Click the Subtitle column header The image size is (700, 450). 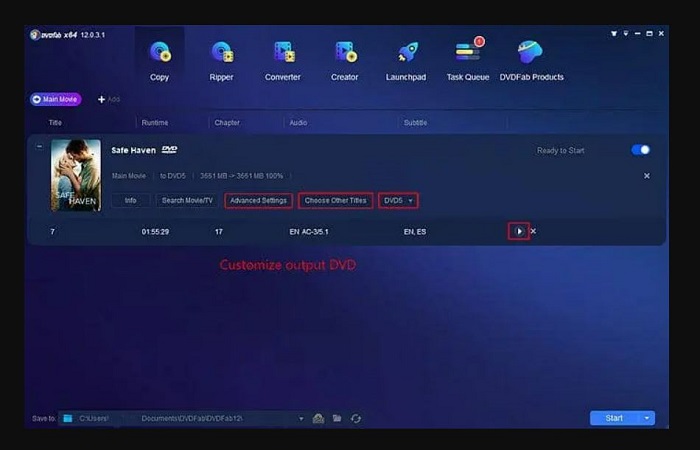coord(415,122)
